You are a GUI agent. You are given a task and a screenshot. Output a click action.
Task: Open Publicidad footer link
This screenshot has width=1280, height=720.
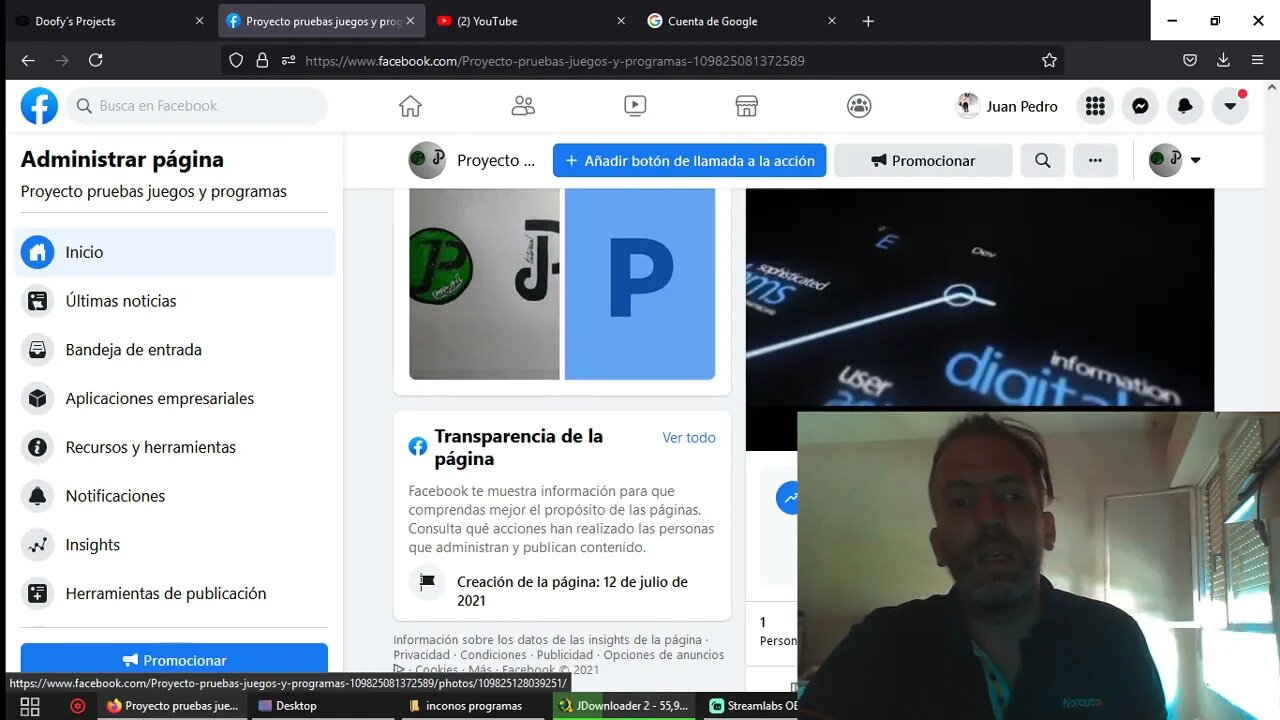click(565, 655)
